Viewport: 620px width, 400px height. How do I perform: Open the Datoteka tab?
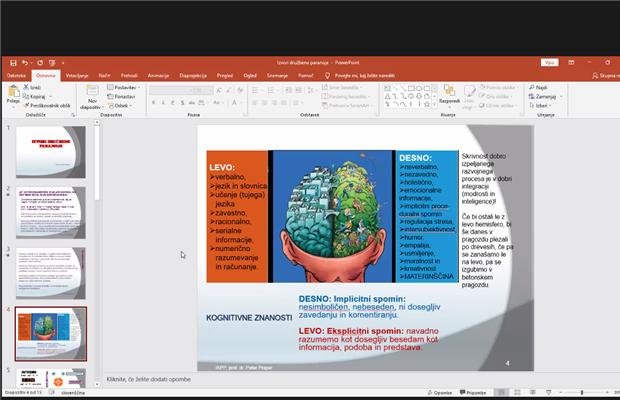[16, 75]
